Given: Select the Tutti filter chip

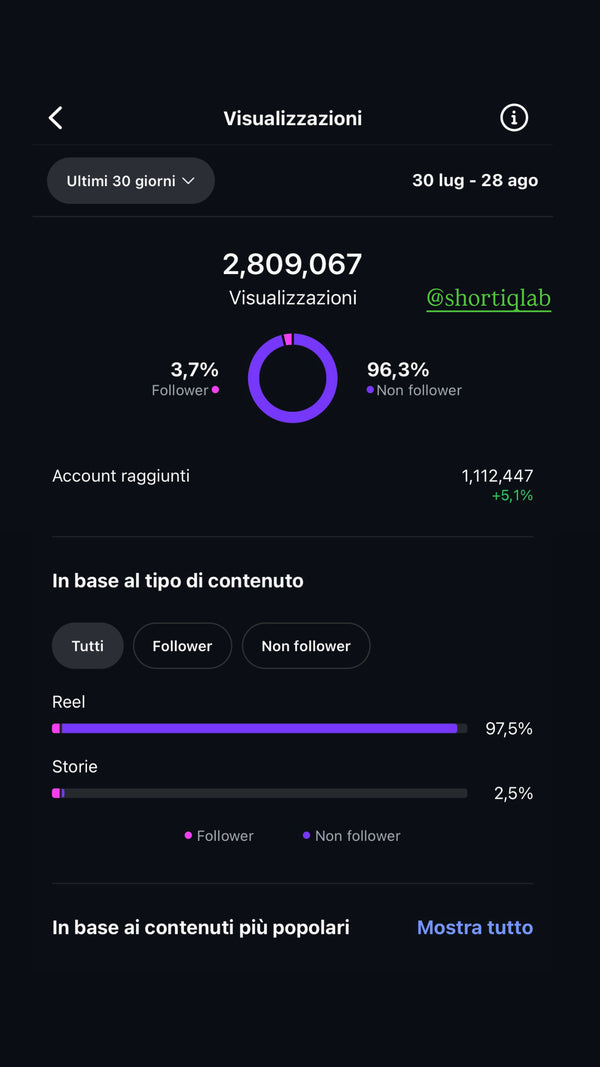Looking at the screenshot, I should click(x=87, y=646).
